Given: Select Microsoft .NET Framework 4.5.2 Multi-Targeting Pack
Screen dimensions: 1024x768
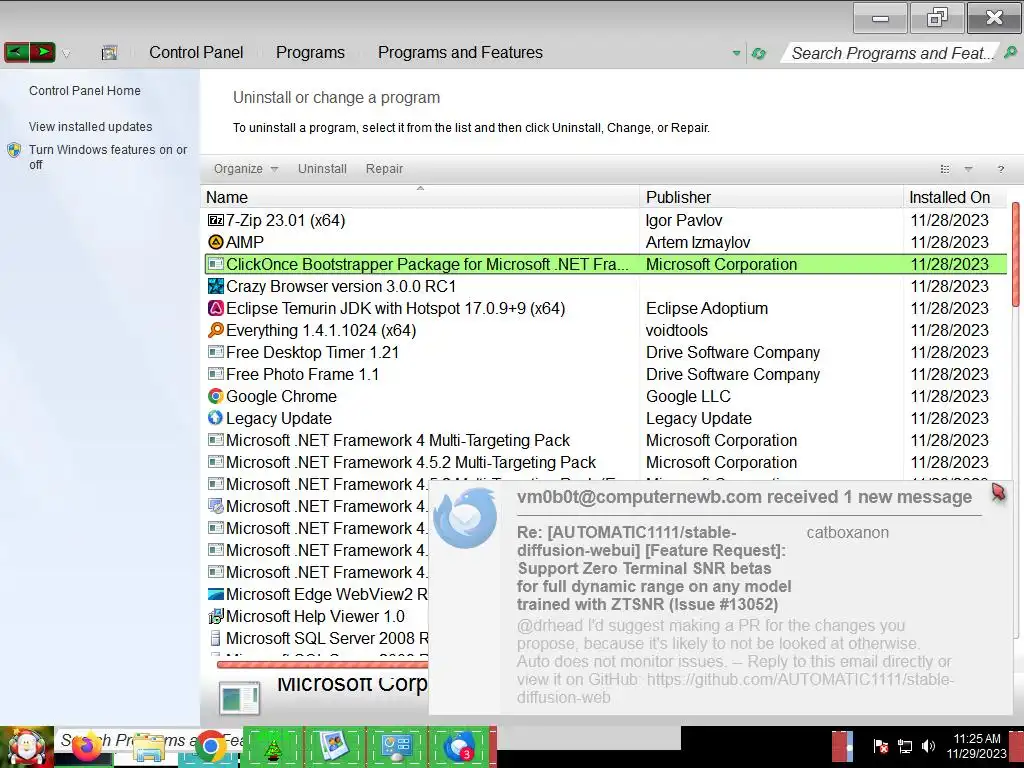Looking at the screenshot, I should click(411, 463).
